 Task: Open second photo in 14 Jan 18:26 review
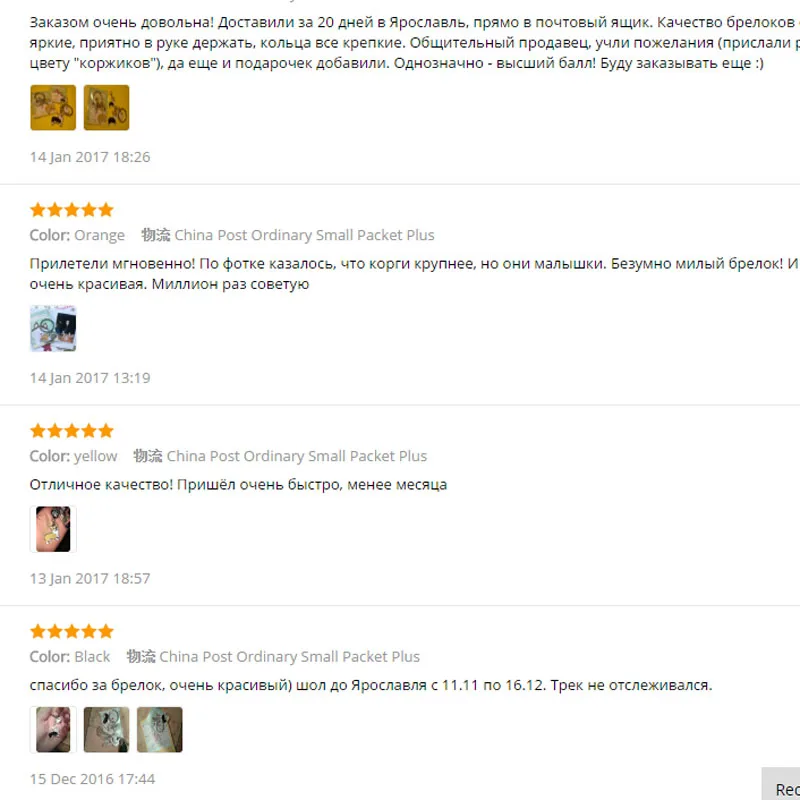tap(106, 108)
